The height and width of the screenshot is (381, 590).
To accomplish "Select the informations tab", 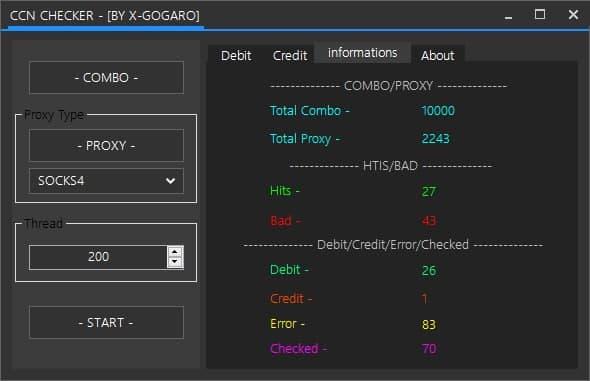I will point(362,53).
